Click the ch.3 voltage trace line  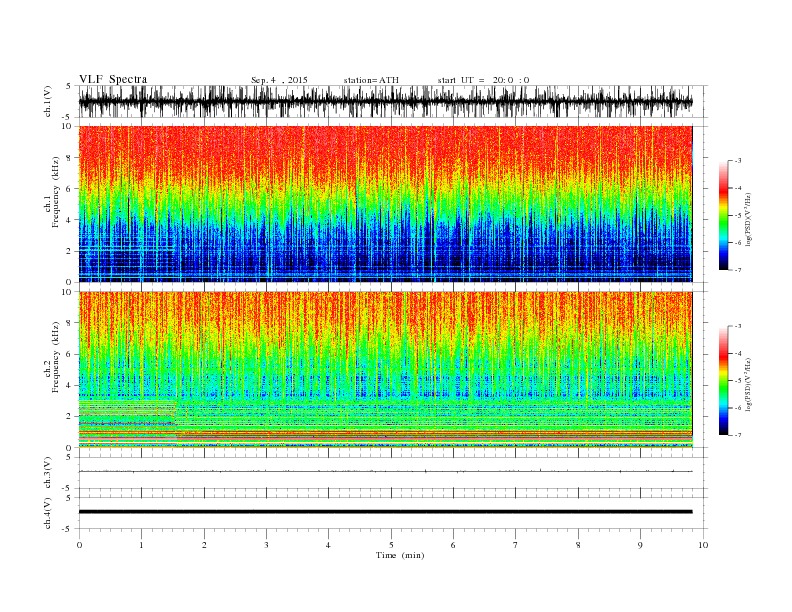[385, 471]
